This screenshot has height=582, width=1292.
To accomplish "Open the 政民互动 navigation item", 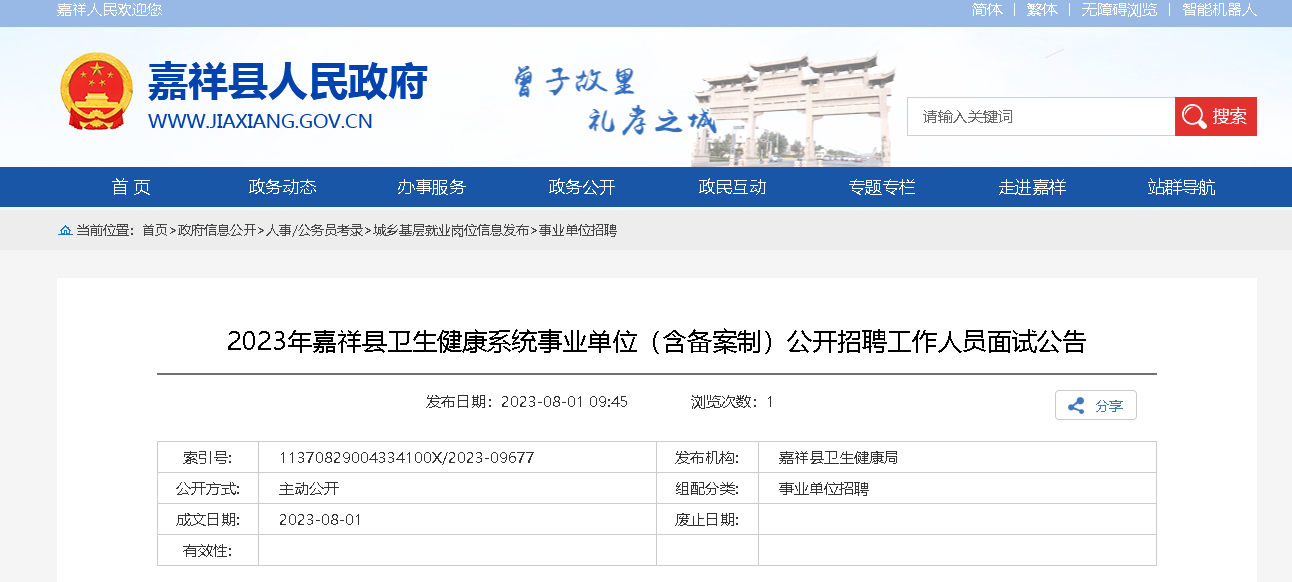I will (732, 187).
